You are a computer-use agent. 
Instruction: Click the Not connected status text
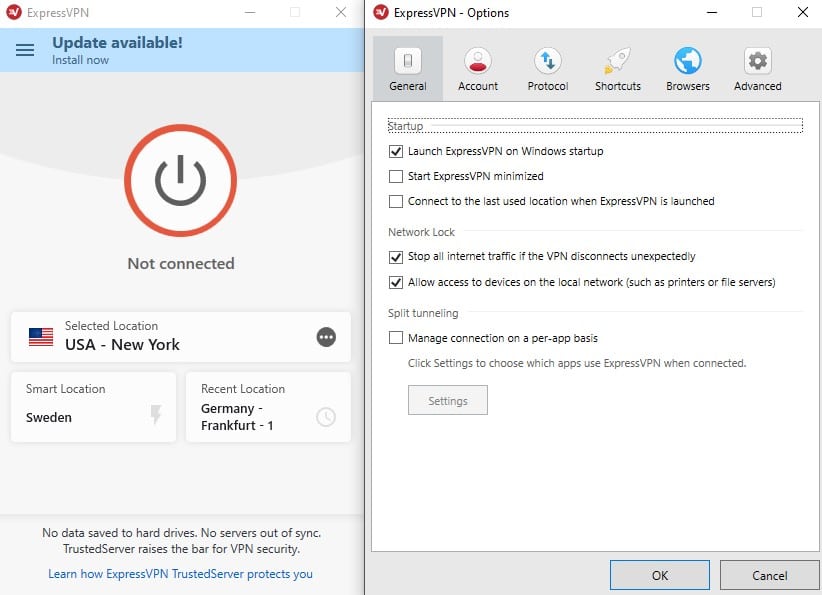181,263
